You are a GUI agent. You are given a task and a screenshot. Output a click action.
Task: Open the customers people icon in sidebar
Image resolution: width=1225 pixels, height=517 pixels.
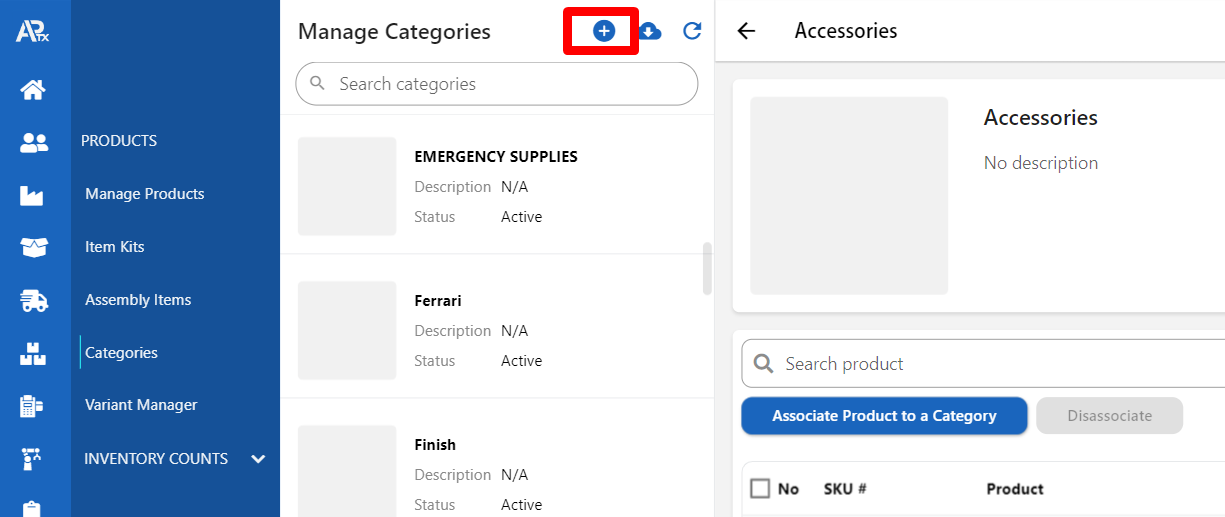click(33, 143)
